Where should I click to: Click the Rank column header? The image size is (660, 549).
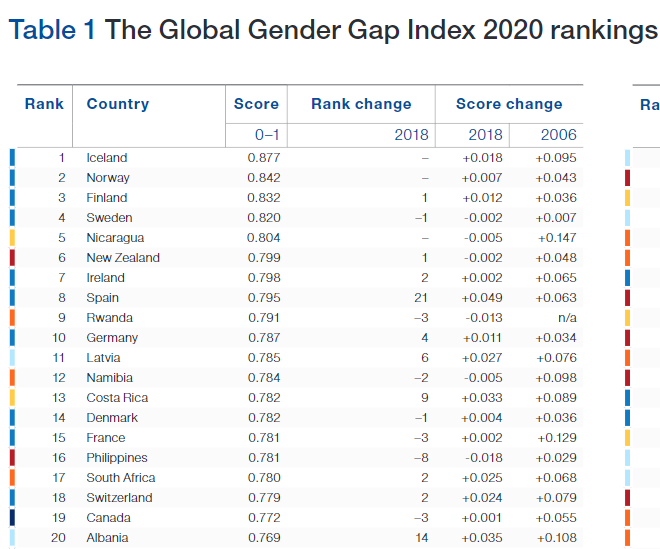click(x=44, y=104)
